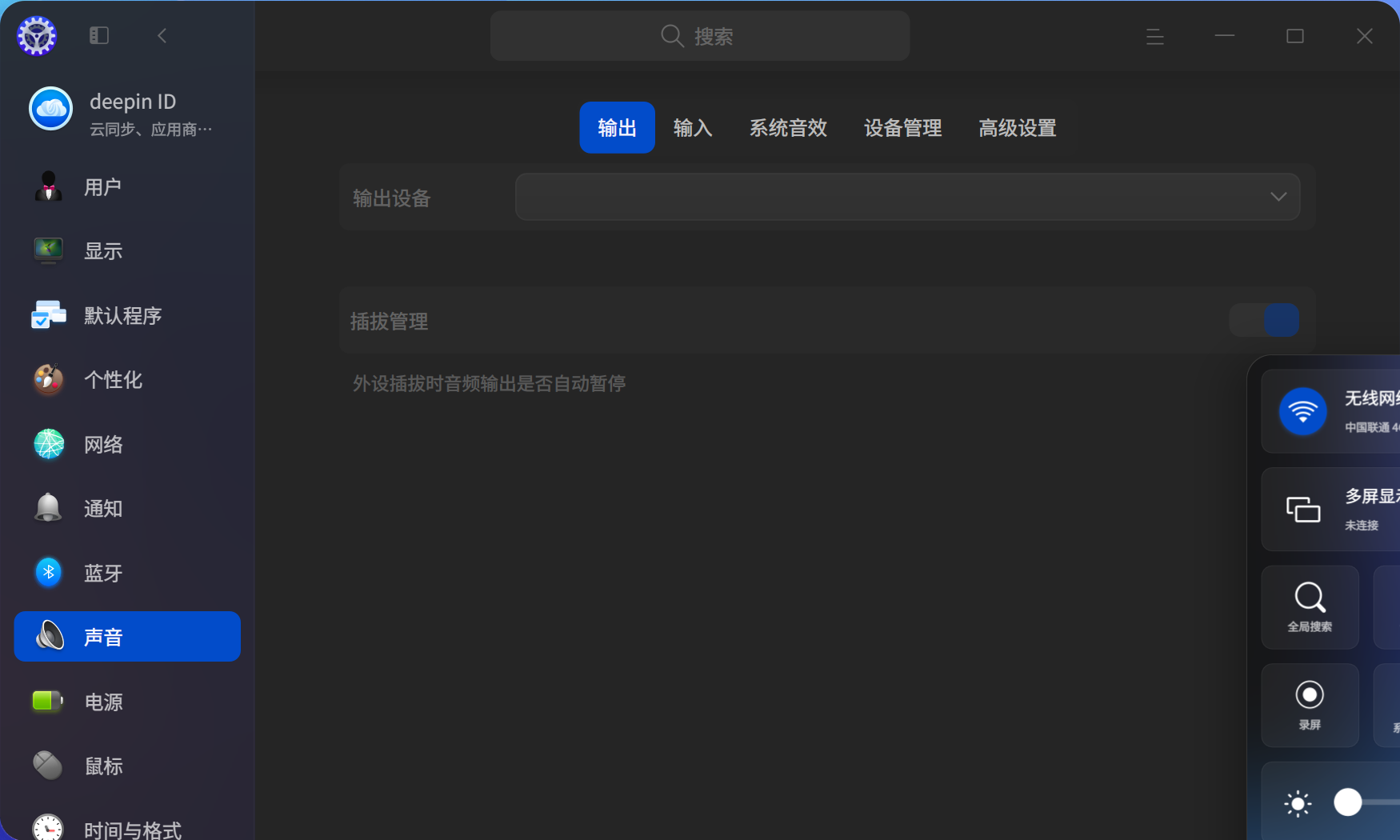The width and height of the screenshot is (1400, 840).
Task: Open 时间与格式 clock icon
Action: pyautogui.click(x=49, y=826)
